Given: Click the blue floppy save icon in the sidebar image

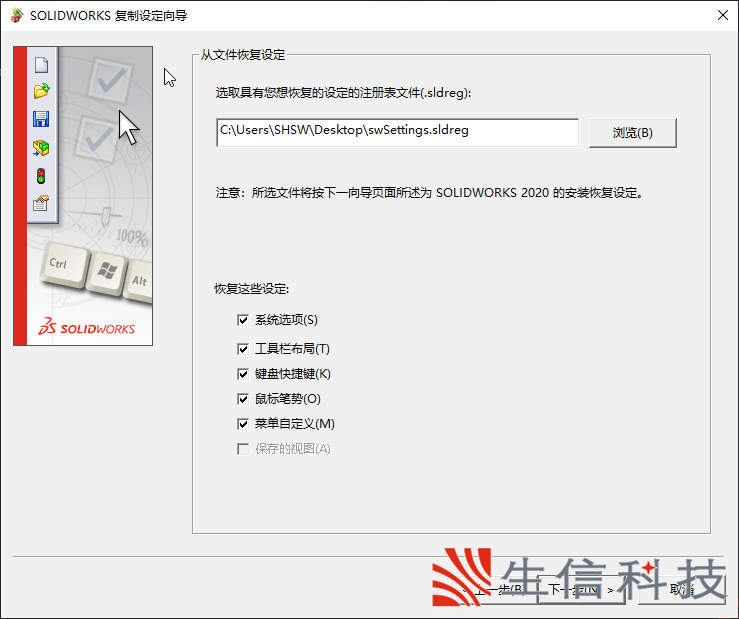Looking at the screenshot, I should [41, 119].
